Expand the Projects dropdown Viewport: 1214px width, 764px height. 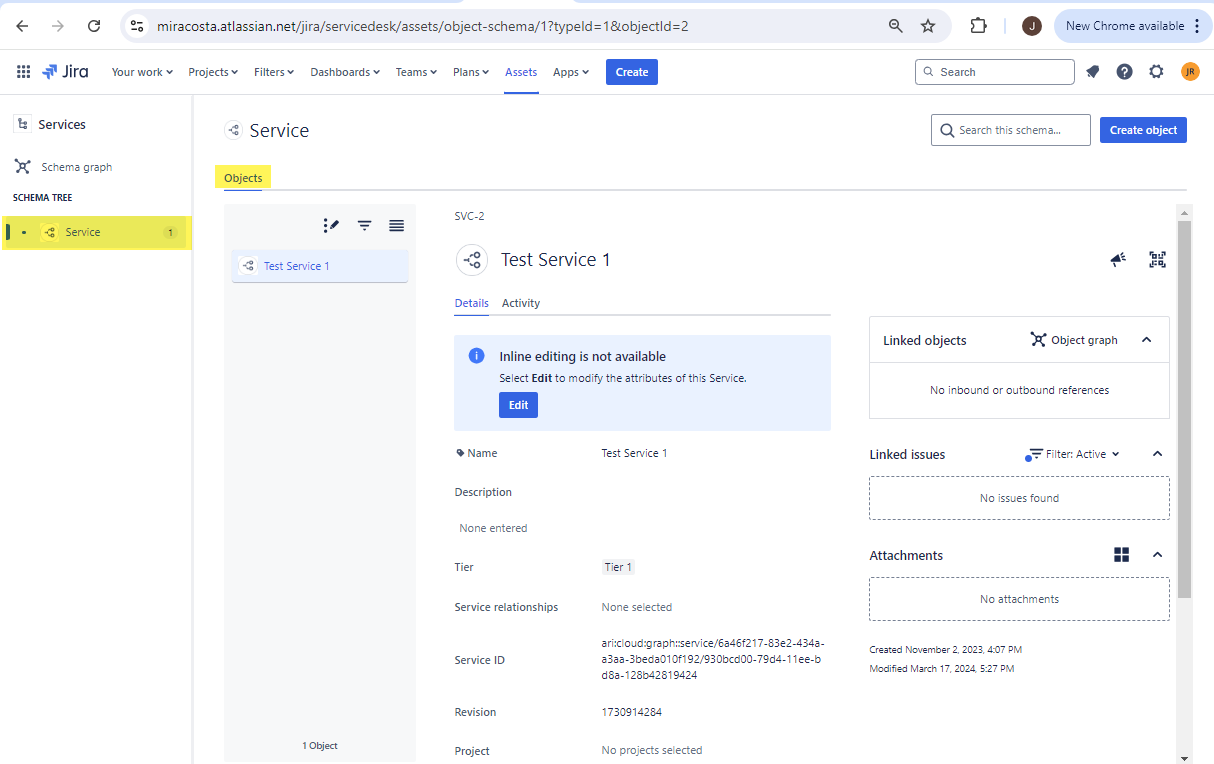click(213, 72)
